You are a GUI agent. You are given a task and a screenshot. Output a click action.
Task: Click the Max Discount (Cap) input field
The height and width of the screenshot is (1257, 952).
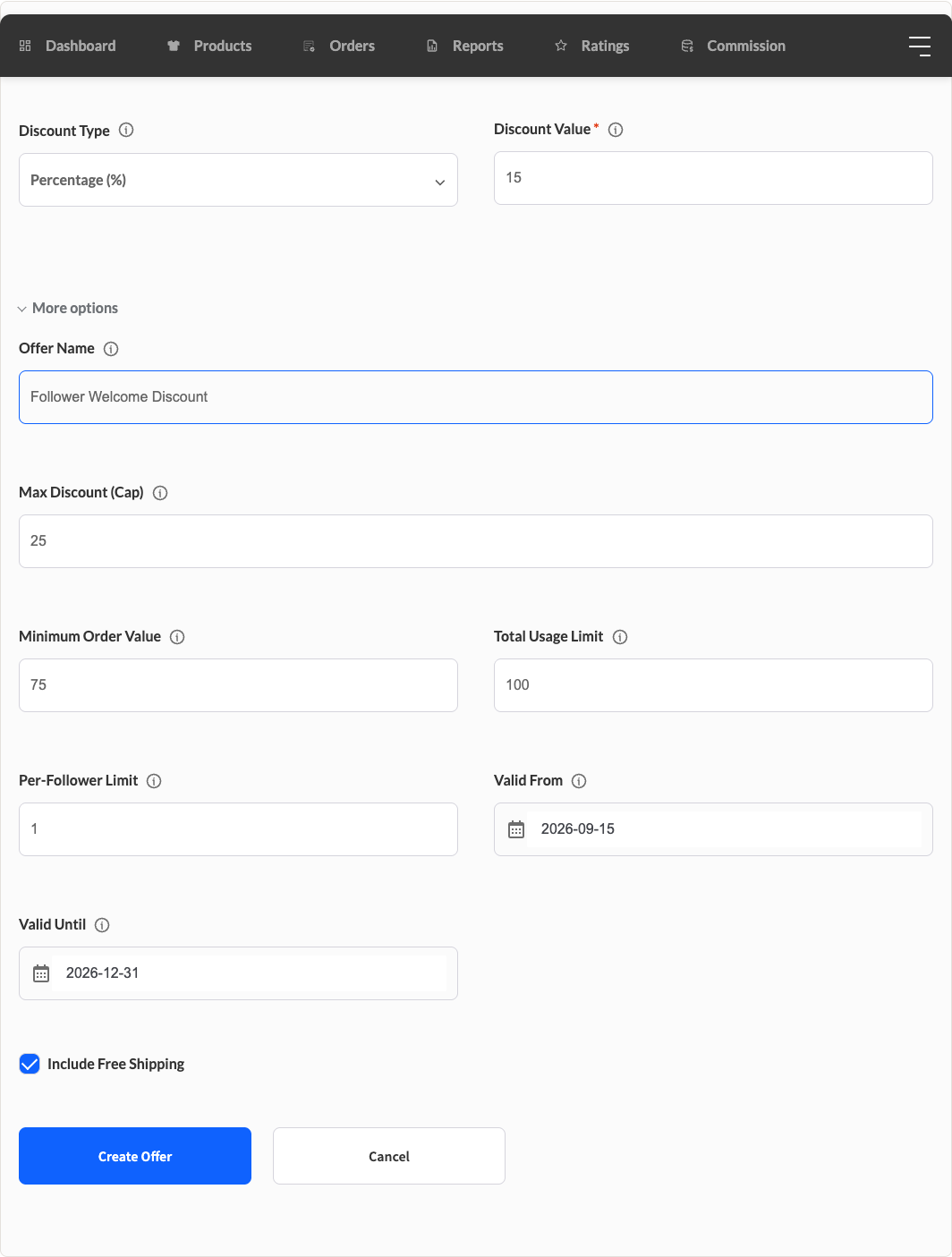coord(476,541)
